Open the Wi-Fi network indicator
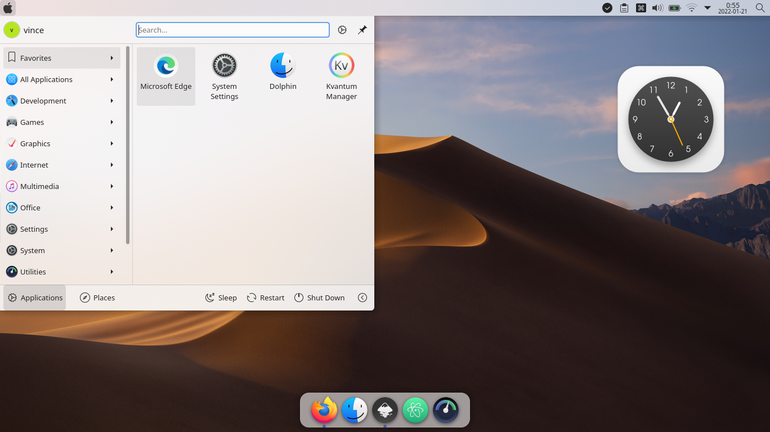Viewport: 770px width, 432px height. coord(691,8)
